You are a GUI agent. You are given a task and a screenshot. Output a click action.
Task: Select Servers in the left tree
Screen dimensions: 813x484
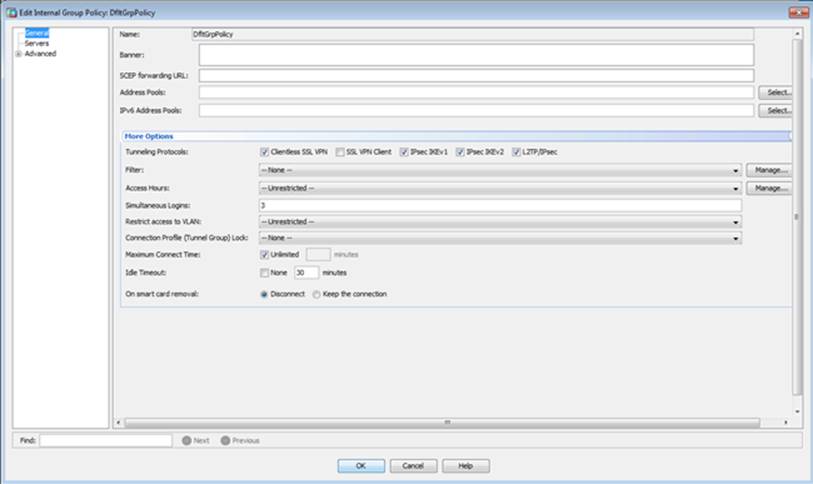point(36,43)
